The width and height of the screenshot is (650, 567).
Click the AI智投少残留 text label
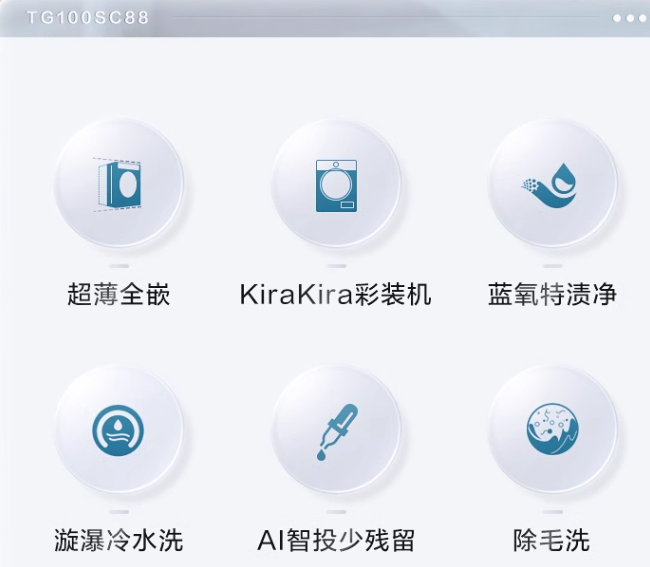pos(336,540)
